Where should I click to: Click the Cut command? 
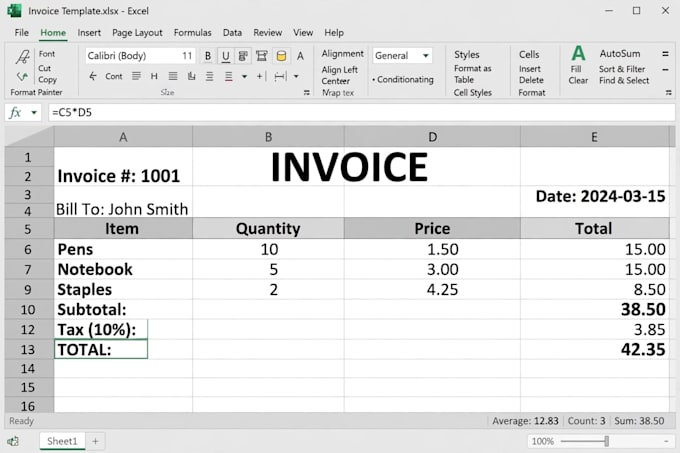44,68
